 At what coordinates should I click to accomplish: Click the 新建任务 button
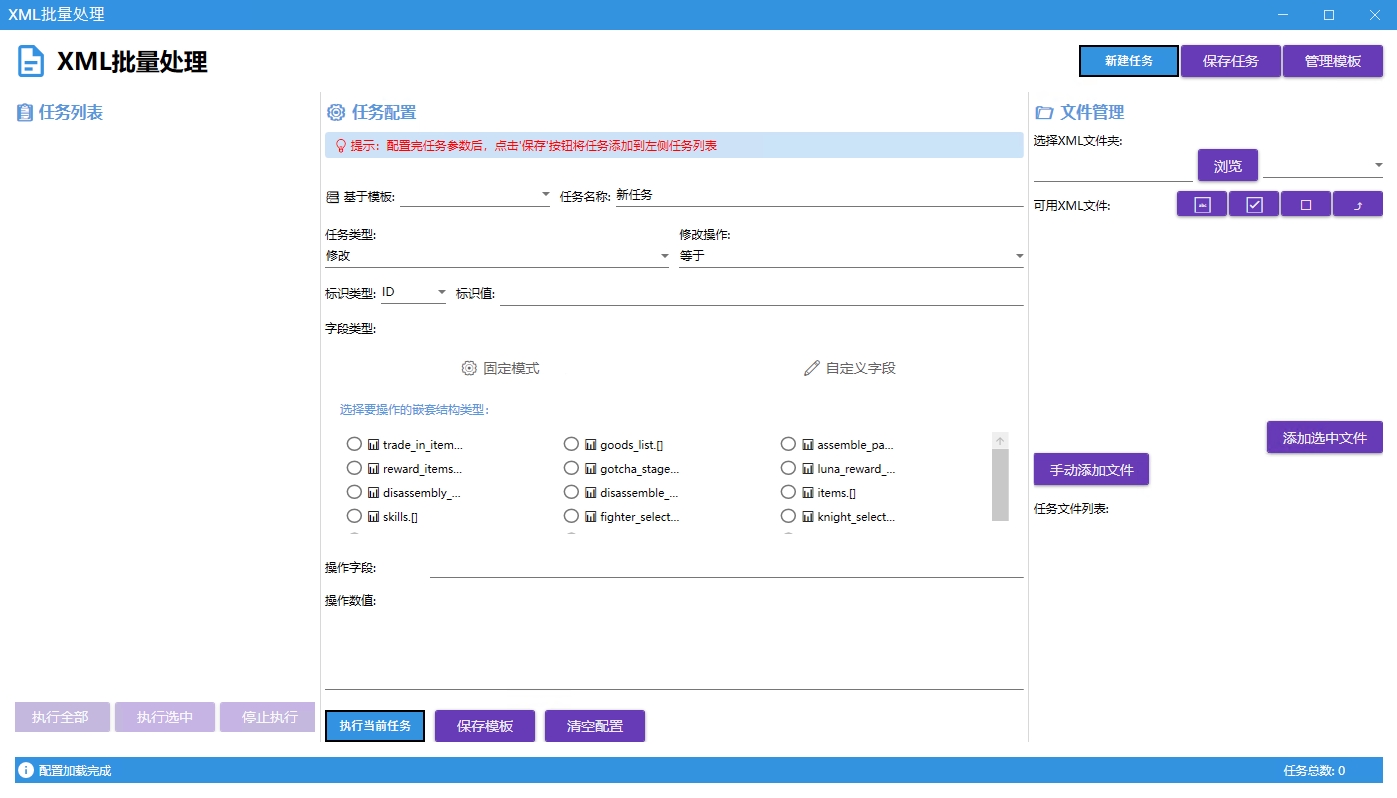[1128, 60]
